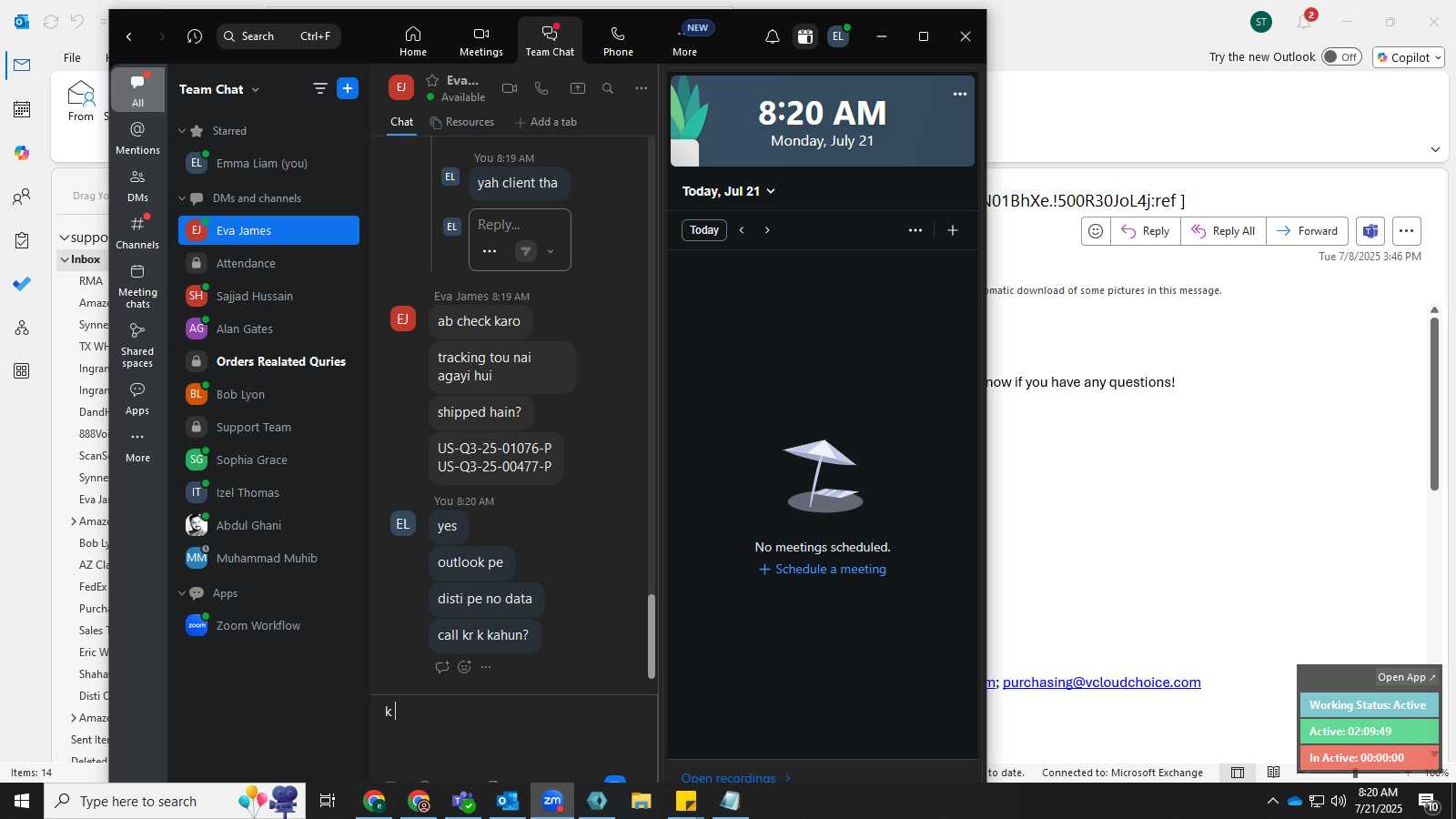
Task: Click the Zoom notifications bell icon
Action: (772, 36)
